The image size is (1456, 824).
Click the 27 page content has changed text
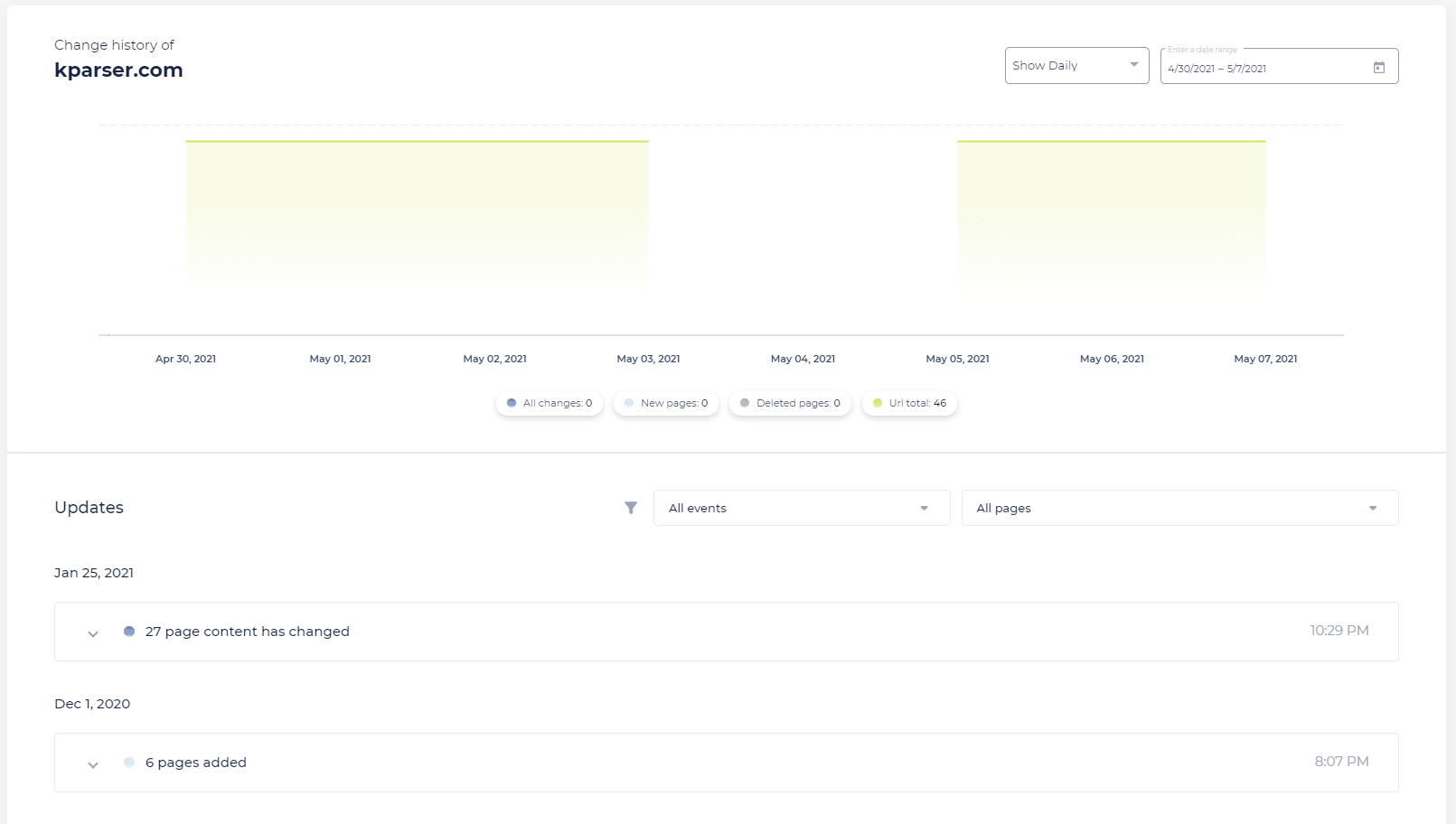coord(247,632)
